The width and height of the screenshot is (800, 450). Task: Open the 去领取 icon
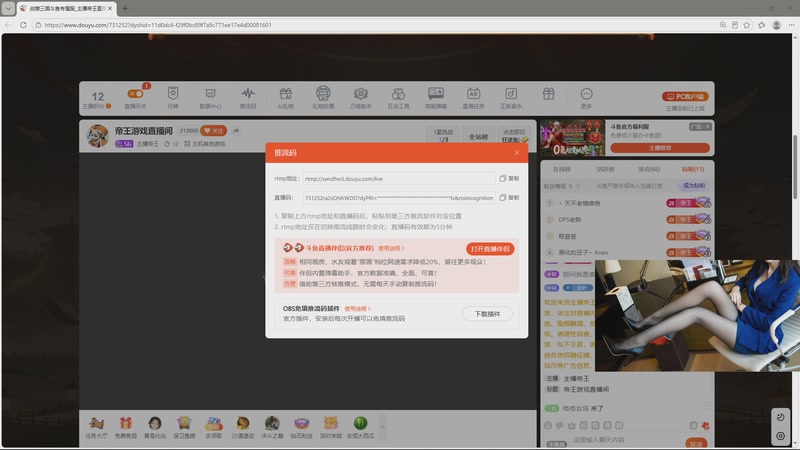(213, 427)
